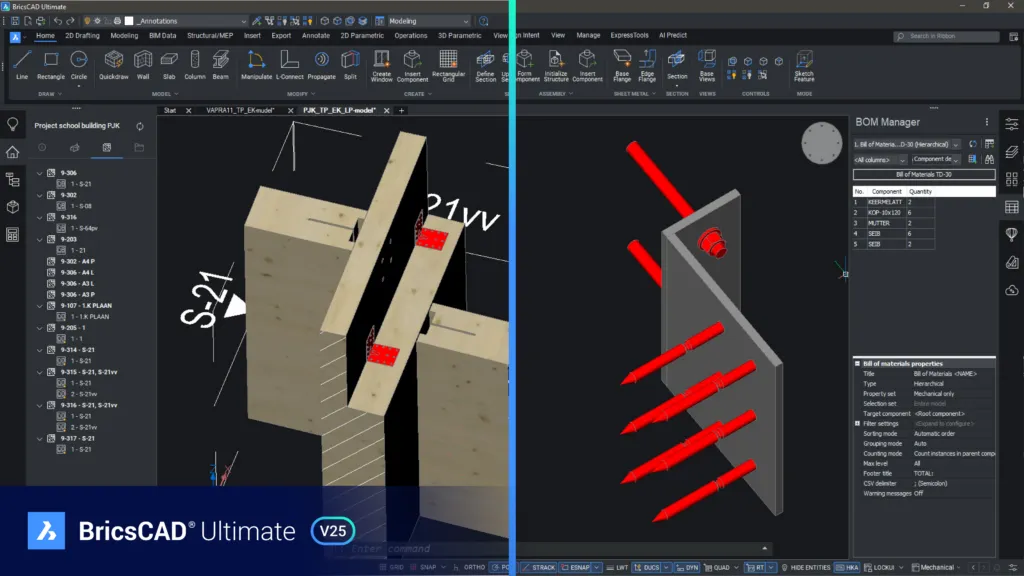Click the binoculars icon in BOM Manager

click(989, 159)
